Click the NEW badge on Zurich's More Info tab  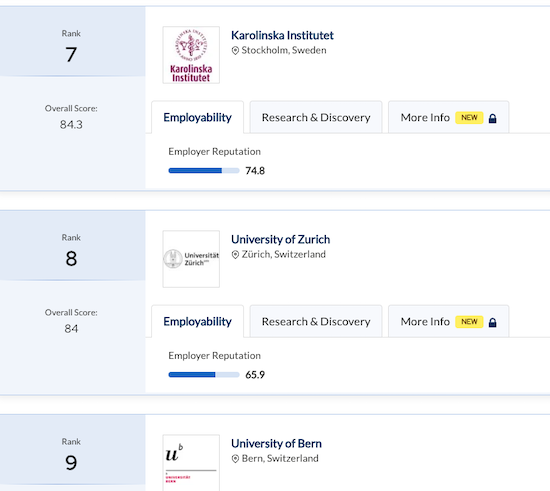point(469,322)
